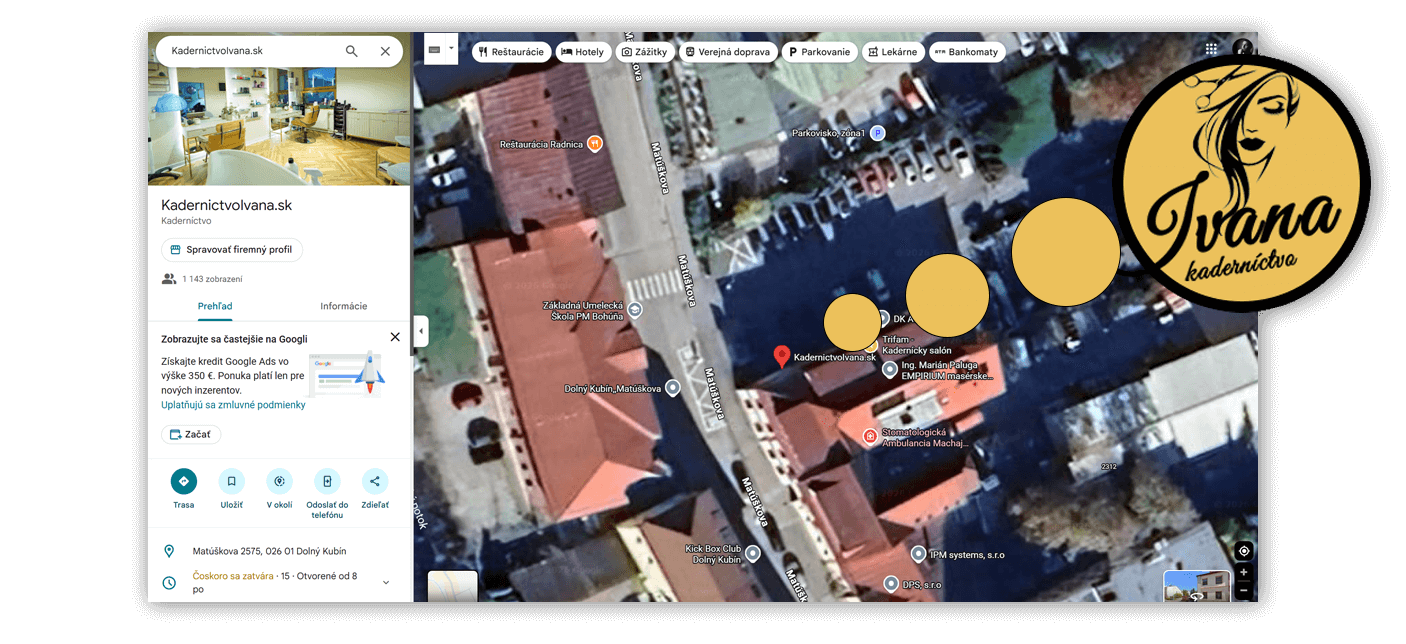This screenshot has height=644, width=1406.
Task: Open directions with the Trasa icon
Action: point(183,481)
